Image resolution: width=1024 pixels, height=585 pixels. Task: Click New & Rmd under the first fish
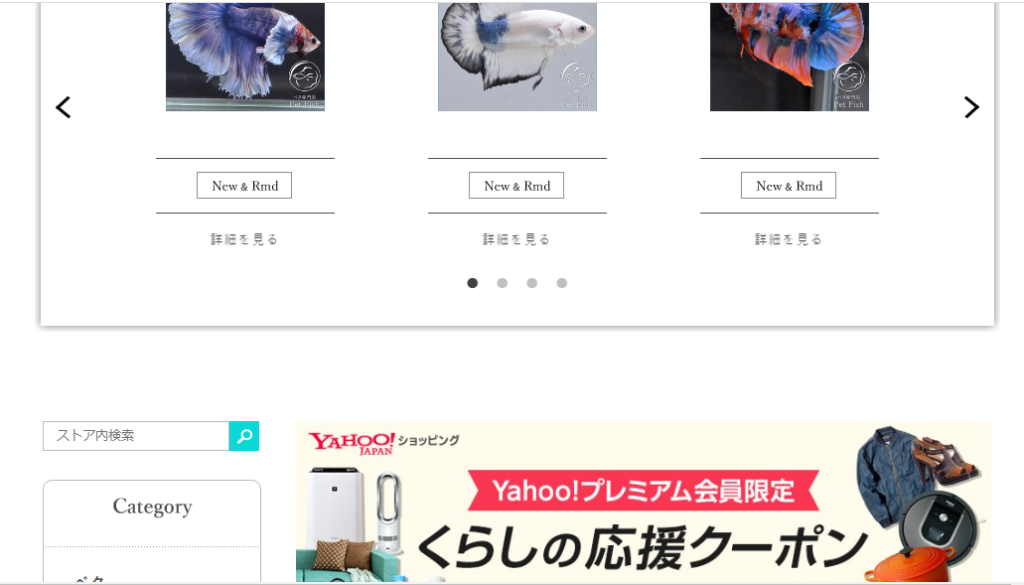(244, 185)
